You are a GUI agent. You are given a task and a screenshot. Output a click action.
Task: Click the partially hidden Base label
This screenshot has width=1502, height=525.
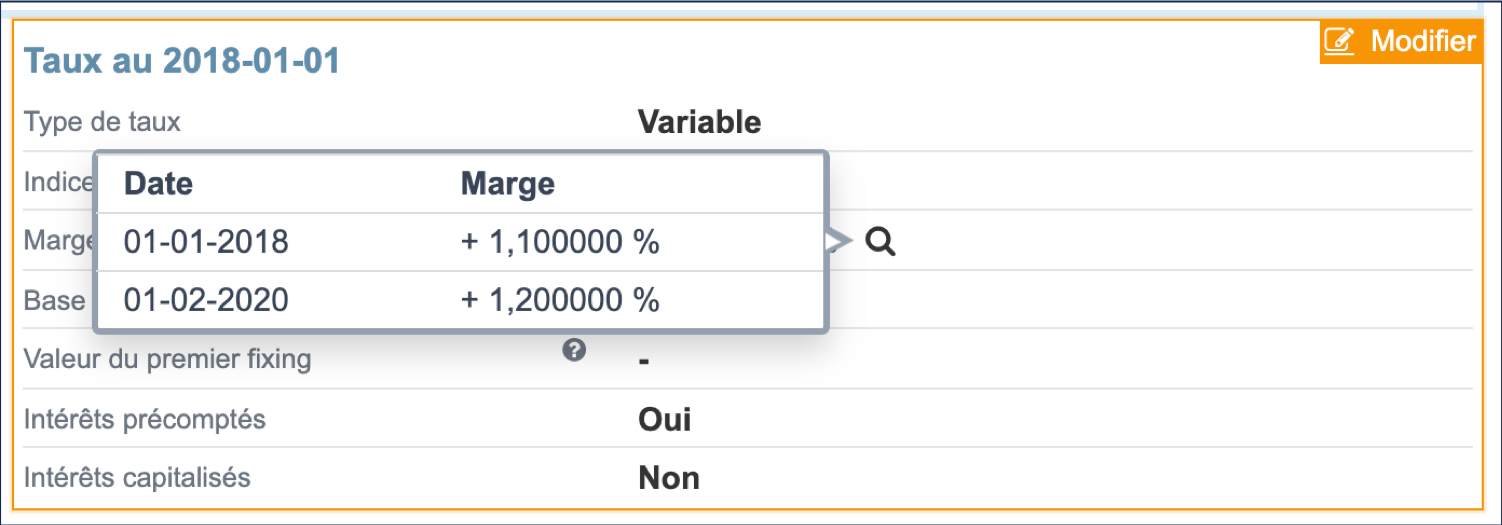point(55,300)
